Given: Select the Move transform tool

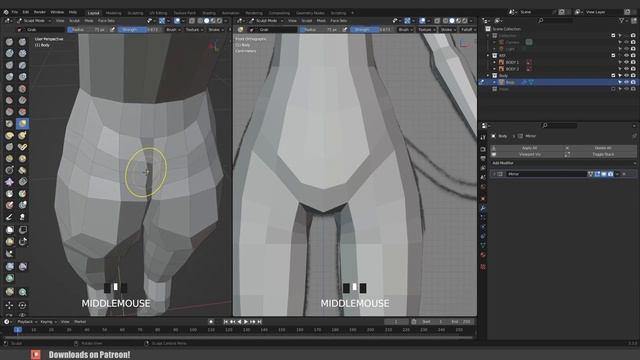Looking at the screenshot, I should tap(9, 305).
